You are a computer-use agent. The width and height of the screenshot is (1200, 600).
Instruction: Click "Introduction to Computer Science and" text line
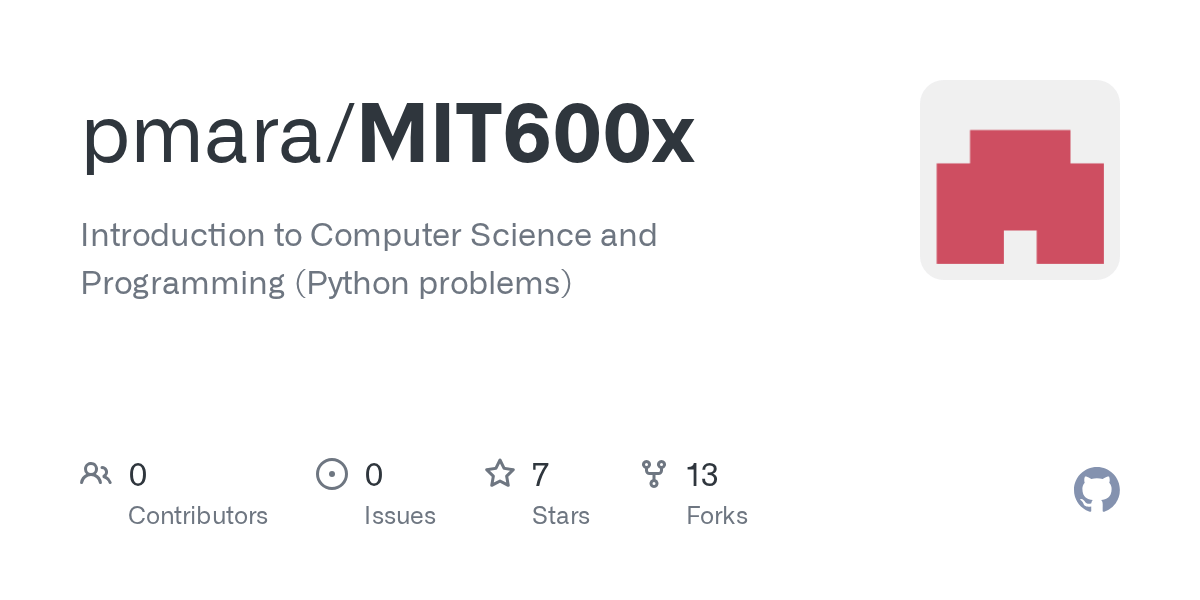(x=368, y=235)
